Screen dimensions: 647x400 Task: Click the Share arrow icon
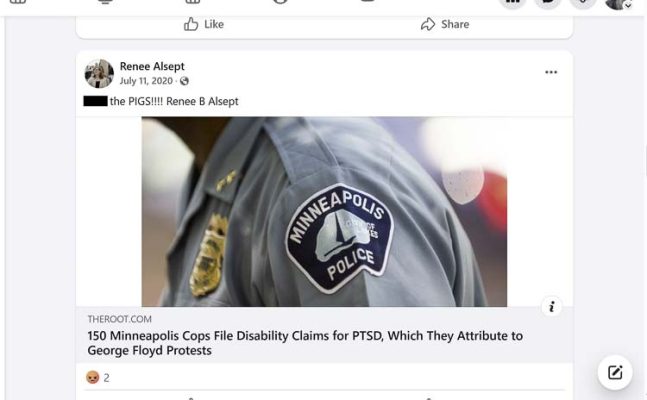coord(428,24)
